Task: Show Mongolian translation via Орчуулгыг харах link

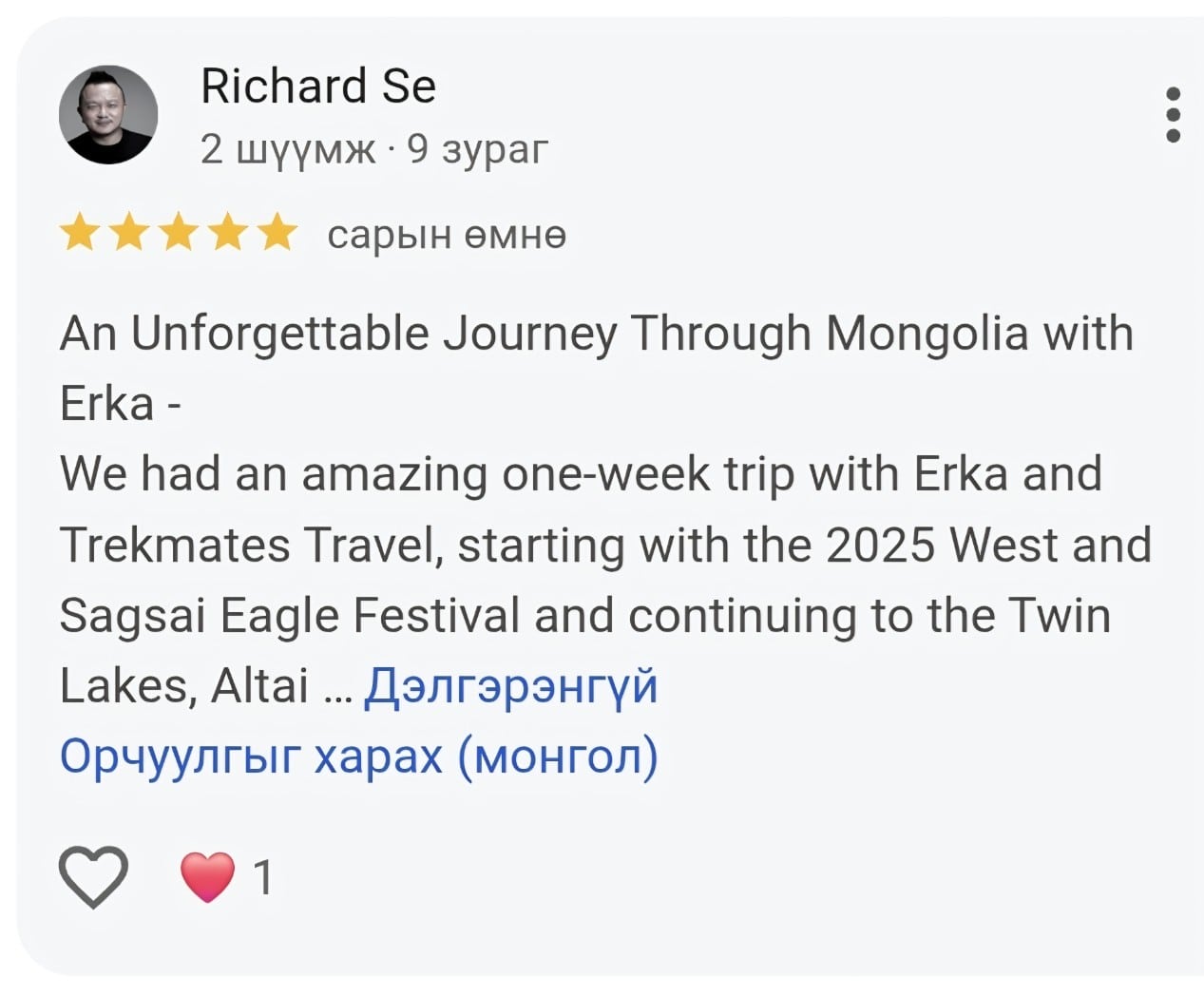Action: 359,756
